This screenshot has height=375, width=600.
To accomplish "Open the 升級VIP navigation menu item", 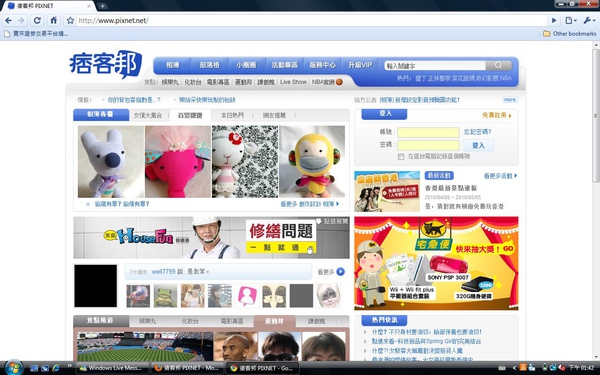I will pyautogui.click(x=360, y=65).
